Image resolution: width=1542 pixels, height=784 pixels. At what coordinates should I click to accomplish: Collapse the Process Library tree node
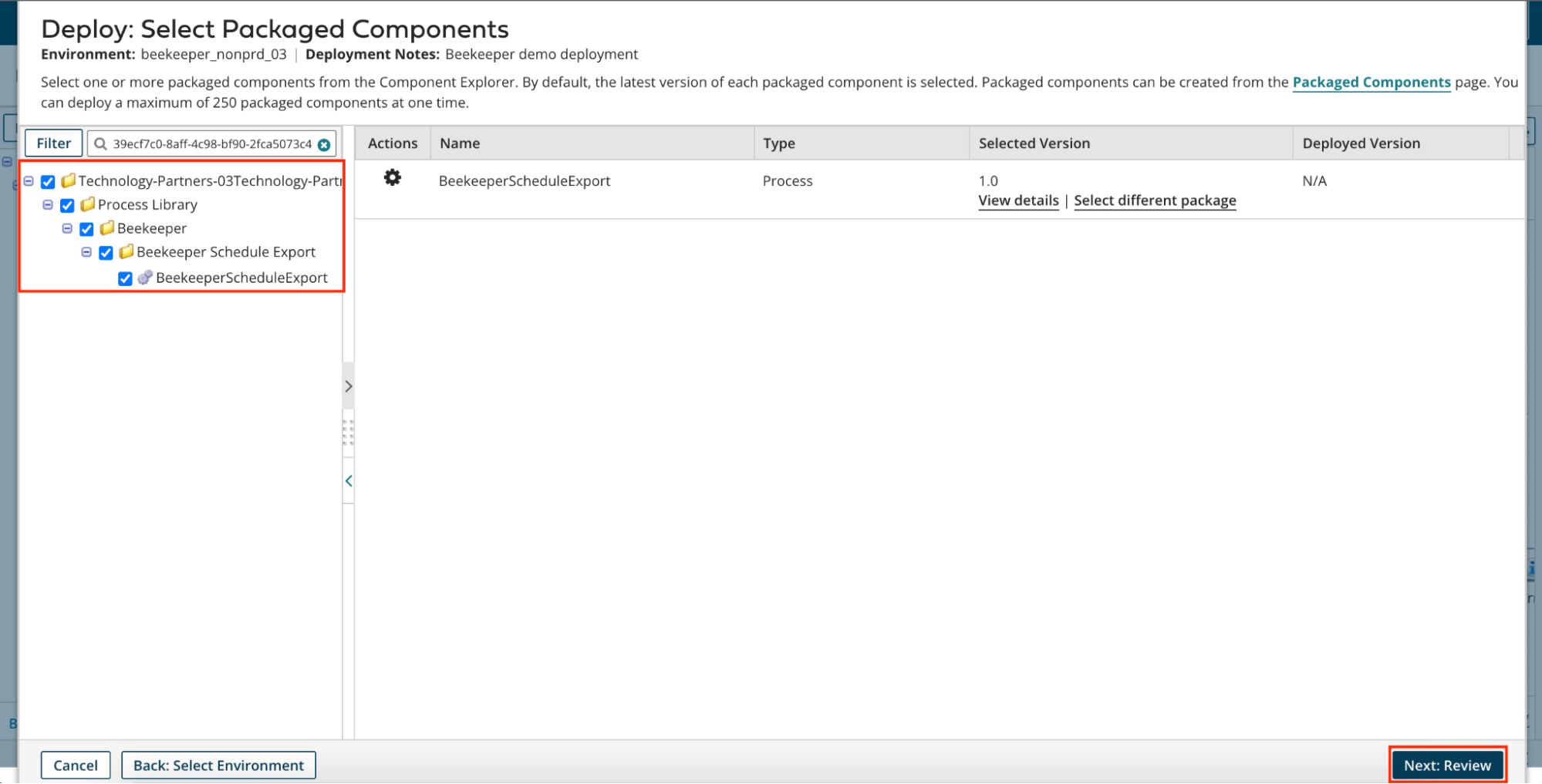point(48,205)
